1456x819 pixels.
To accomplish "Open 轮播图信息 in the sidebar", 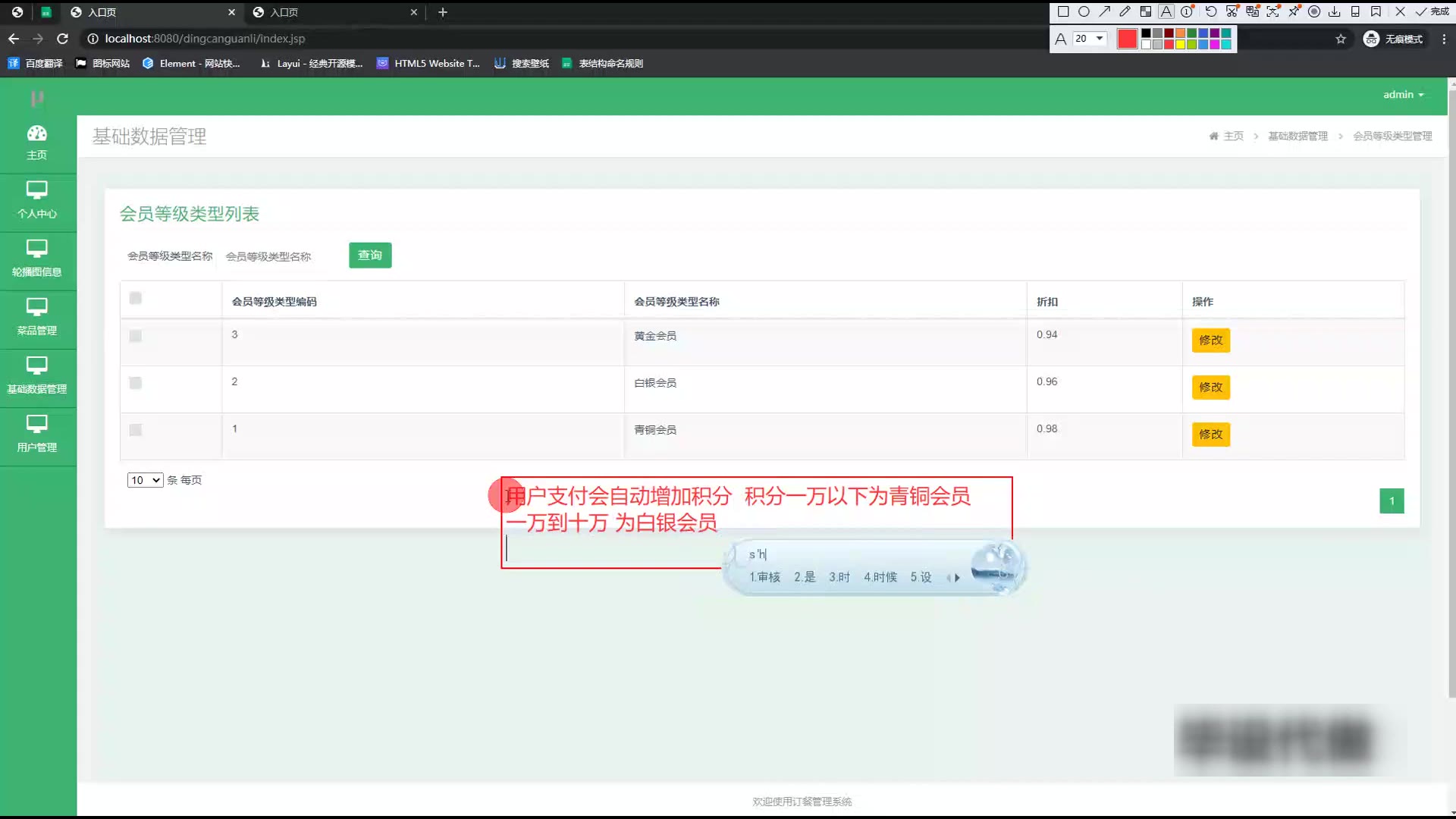I will click(37, 259).
